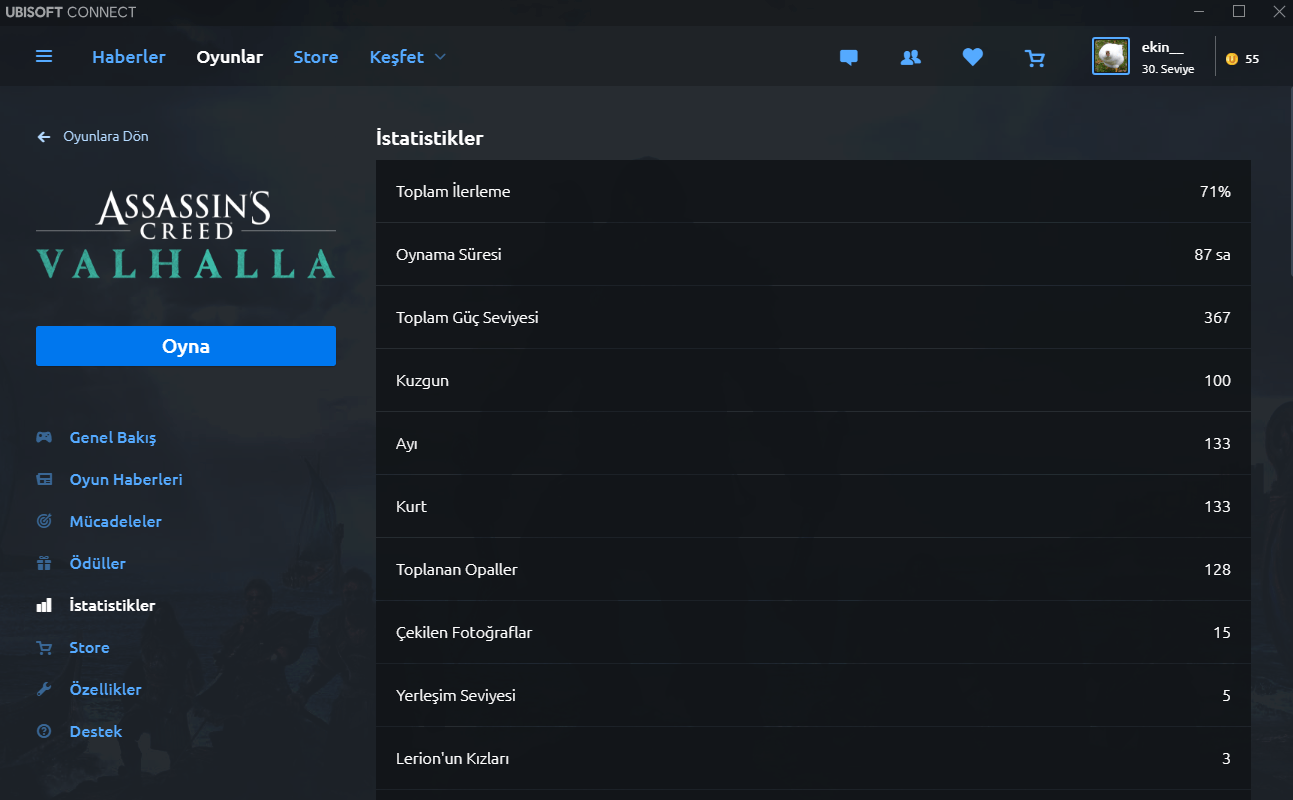The image size is (1293, 800).
Task: Click the Mücadeleler target icon
Action: click(x=44, y=522)
